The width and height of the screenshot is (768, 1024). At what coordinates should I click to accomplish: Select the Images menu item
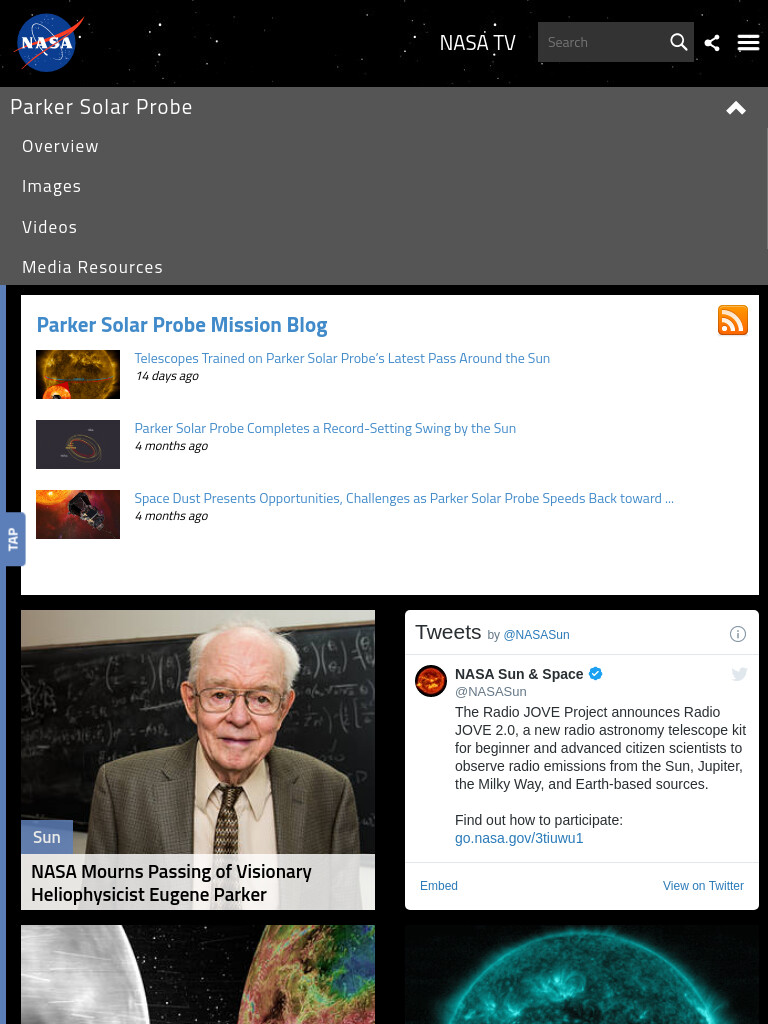click(x=52, y=186)
